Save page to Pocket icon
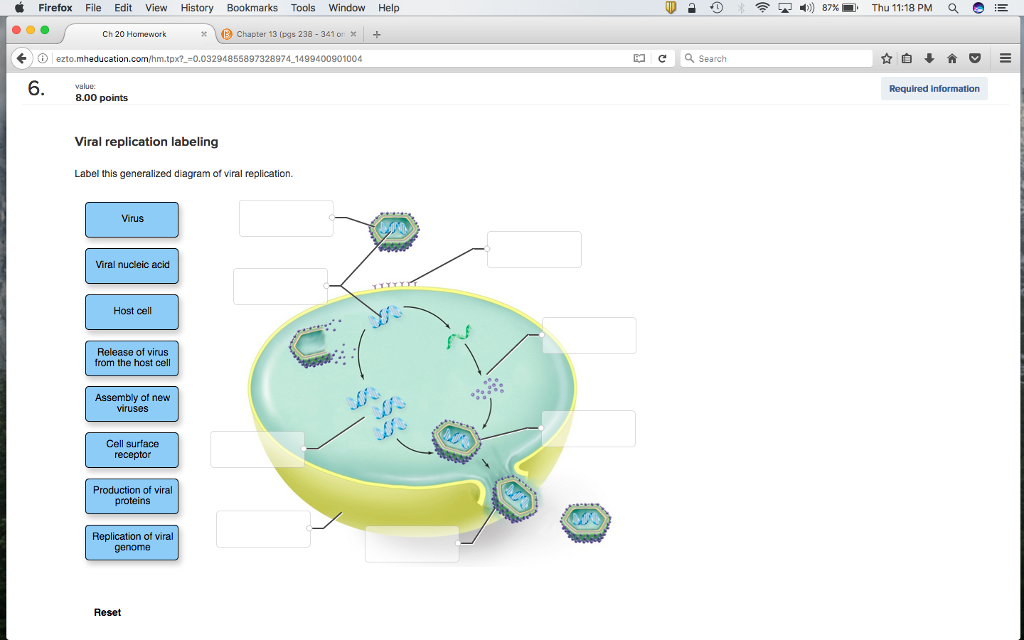This screenshot has height=640, width=1024. pyautogui.click(x=974, y=58)
